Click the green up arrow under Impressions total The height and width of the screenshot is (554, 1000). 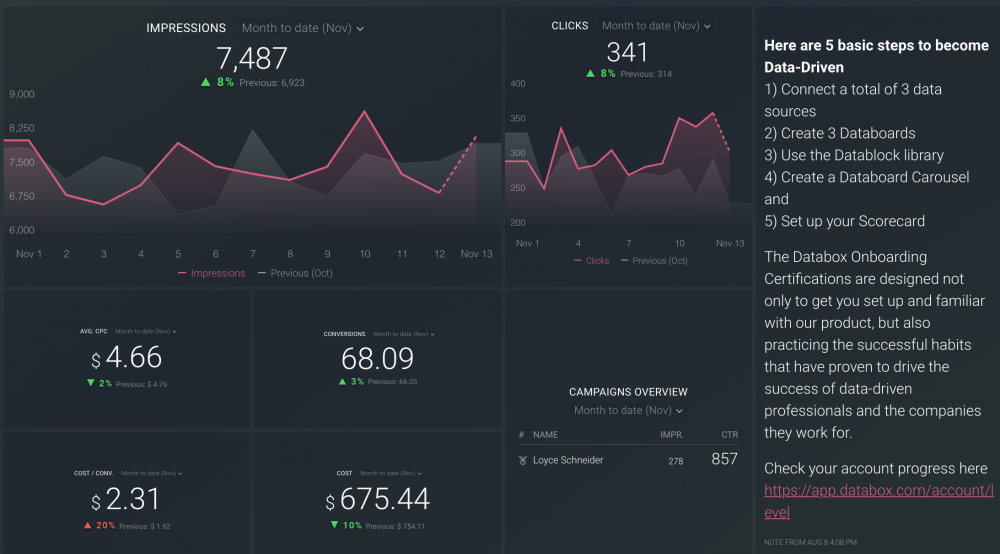[x=206, y=82]
